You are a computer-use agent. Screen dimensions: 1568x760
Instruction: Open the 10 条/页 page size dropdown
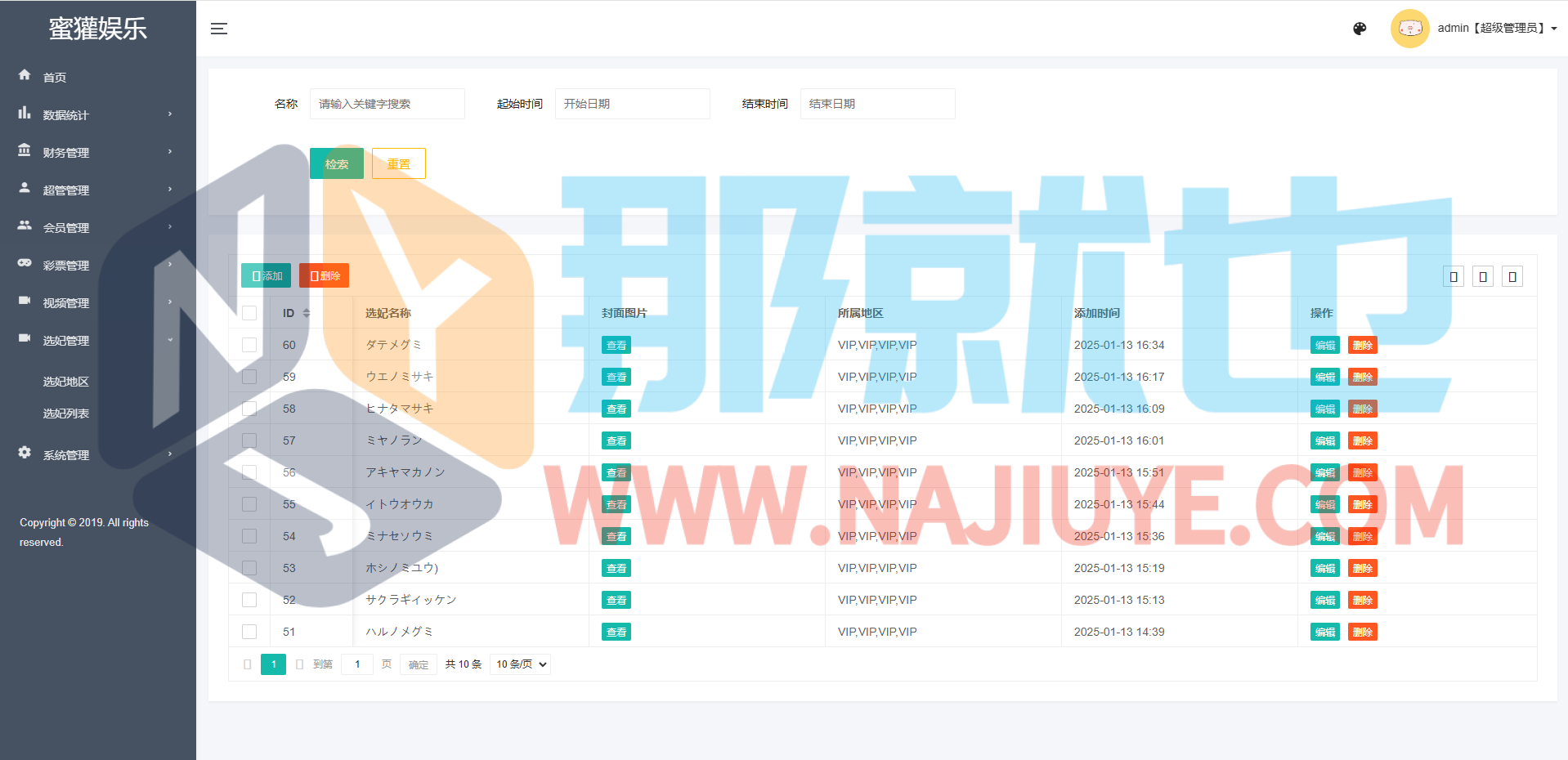coord(521,664)
